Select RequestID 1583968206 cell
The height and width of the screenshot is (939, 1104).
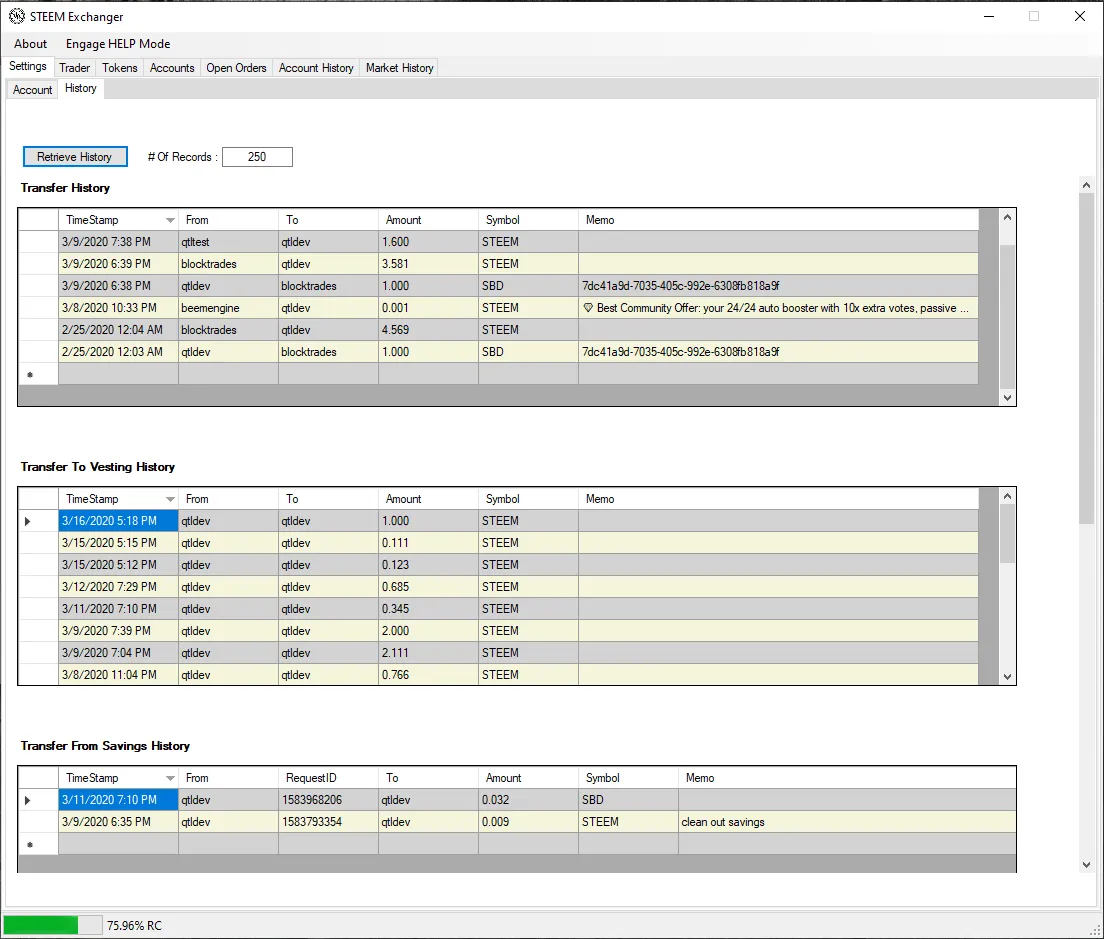[328, 800]
